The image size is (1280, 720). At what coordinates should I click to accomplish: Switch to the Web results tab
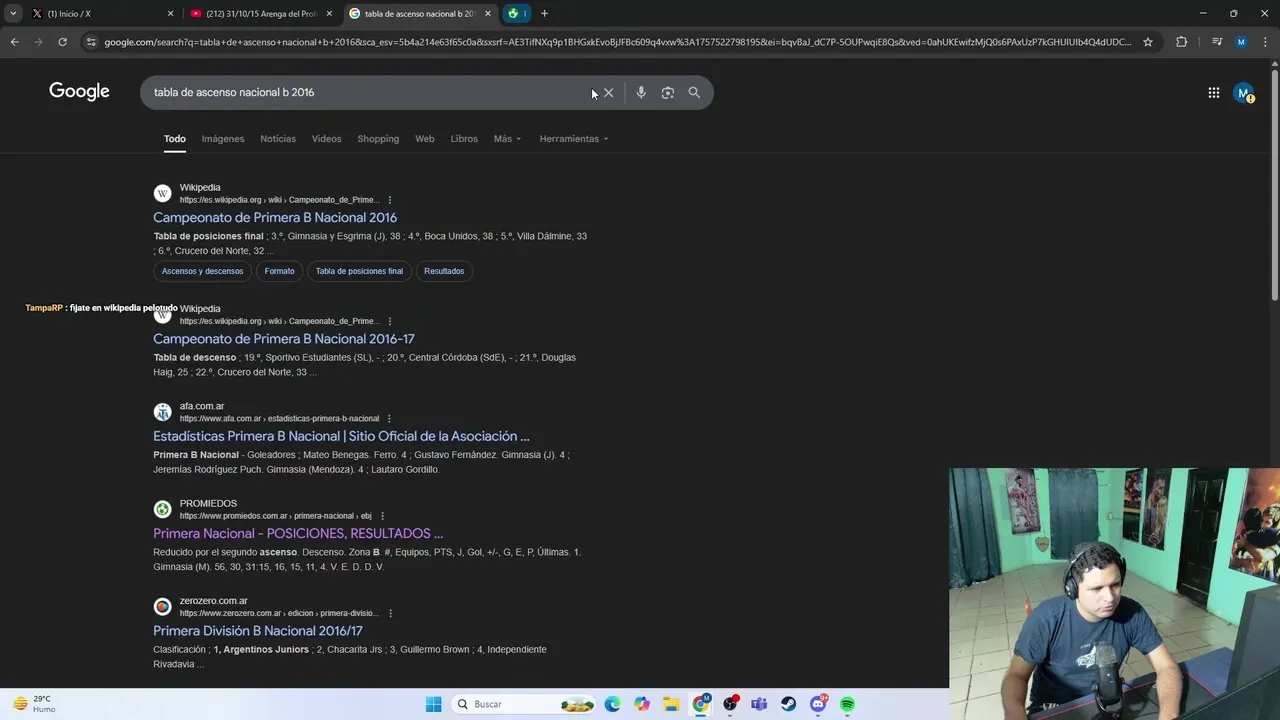(x=425, y=139)
